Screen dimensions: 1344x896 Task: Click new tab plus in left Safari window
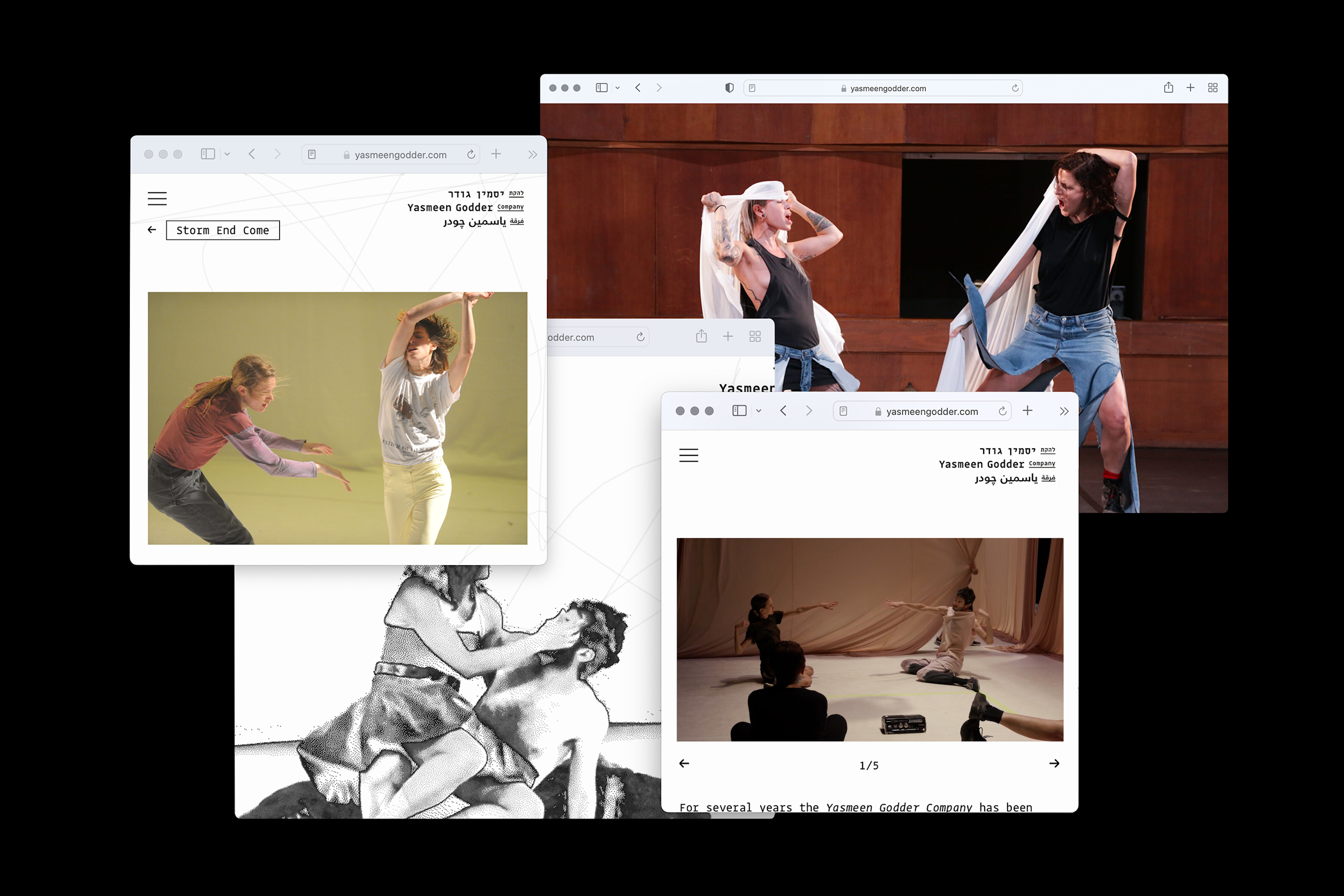[496, 154]
